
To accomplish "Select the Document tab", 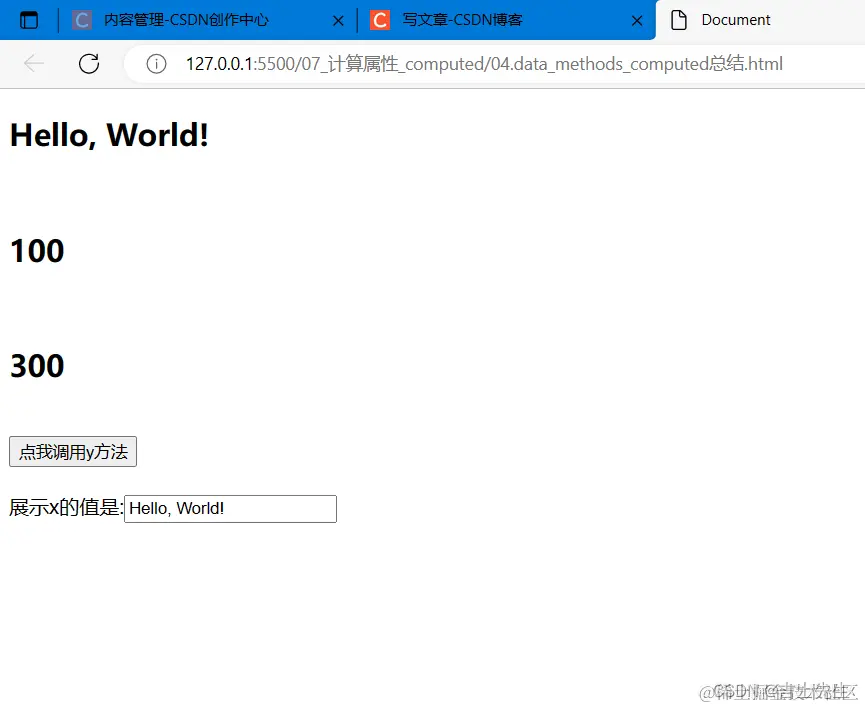I will [x=760, y=20].
